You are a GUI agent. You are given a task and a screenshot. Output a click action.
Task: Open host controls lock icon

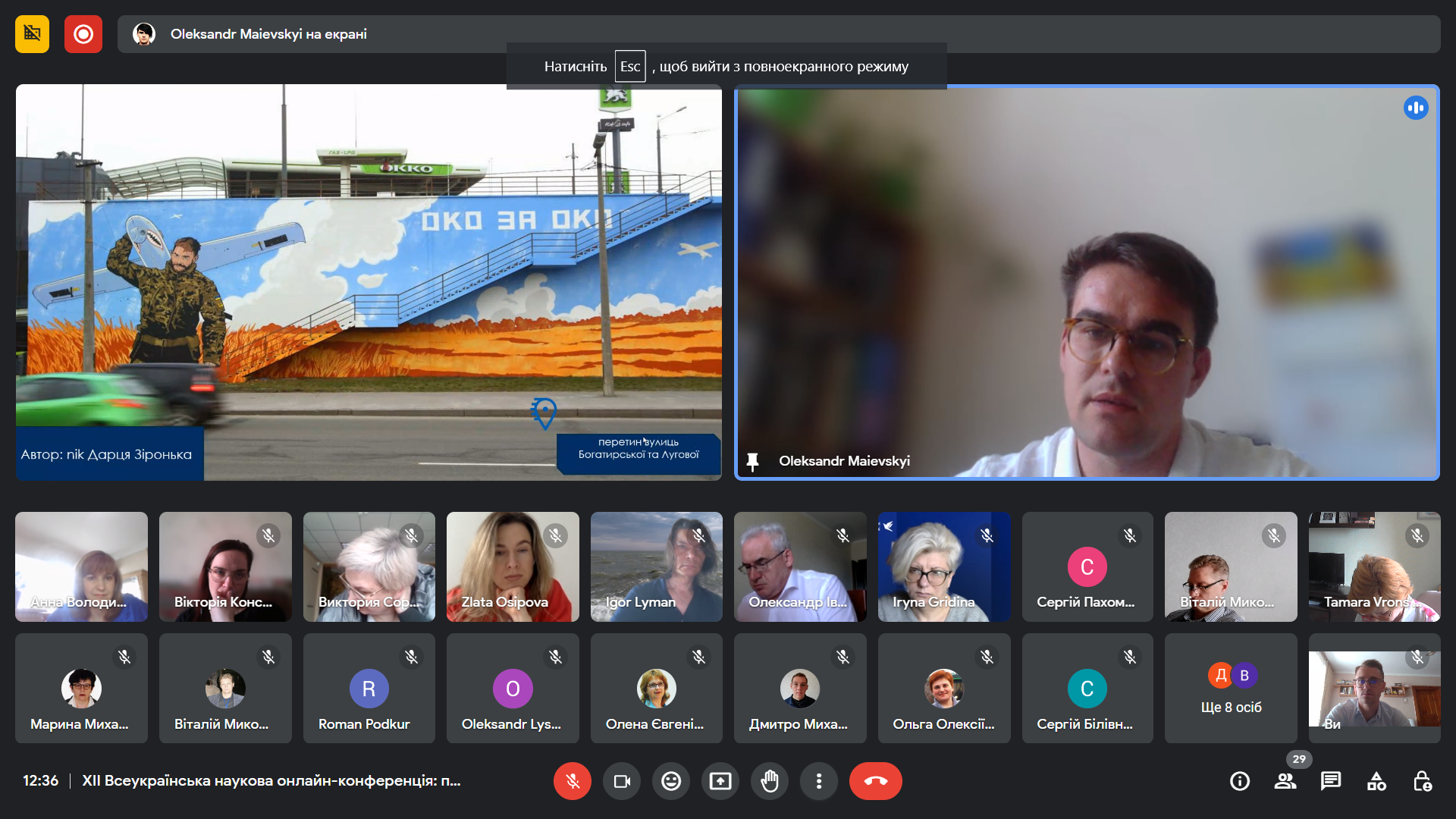coord(1422,781)
